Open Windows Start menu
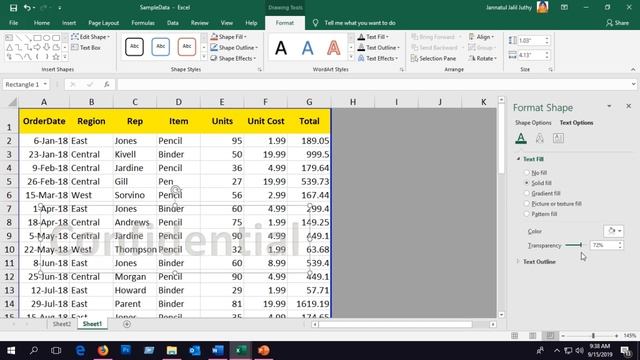The height and width of the screenshot is (360, 640). 11,350
